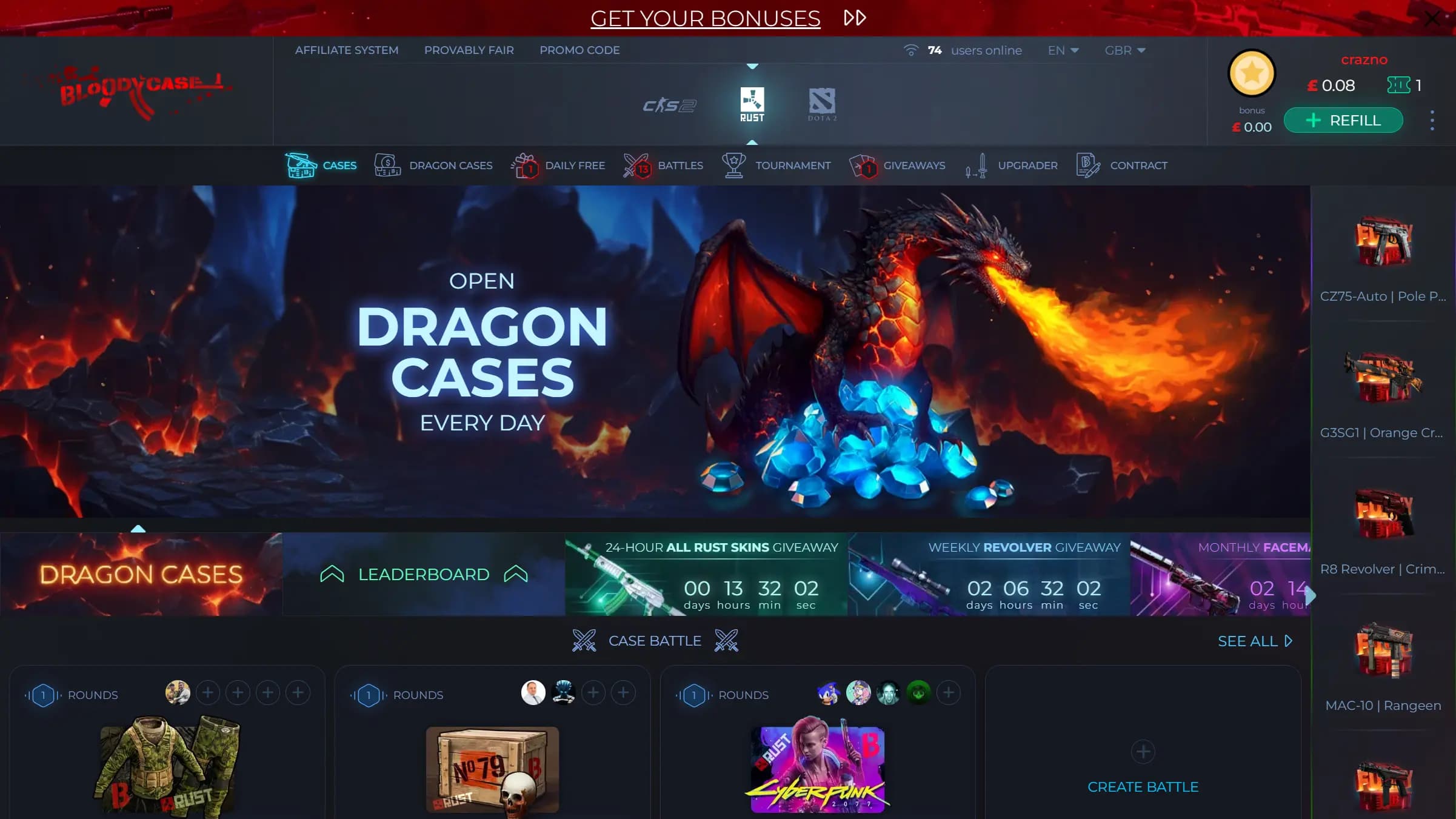Open Promo Code link
The image size is (1456, 819).
[579, 50]
